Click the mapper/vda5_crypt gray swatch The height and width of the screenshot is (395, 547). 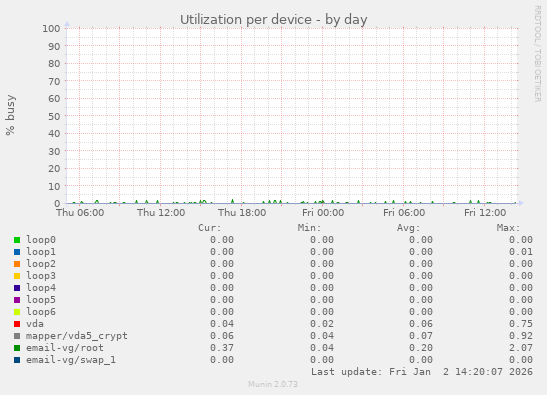click(17, 336)
